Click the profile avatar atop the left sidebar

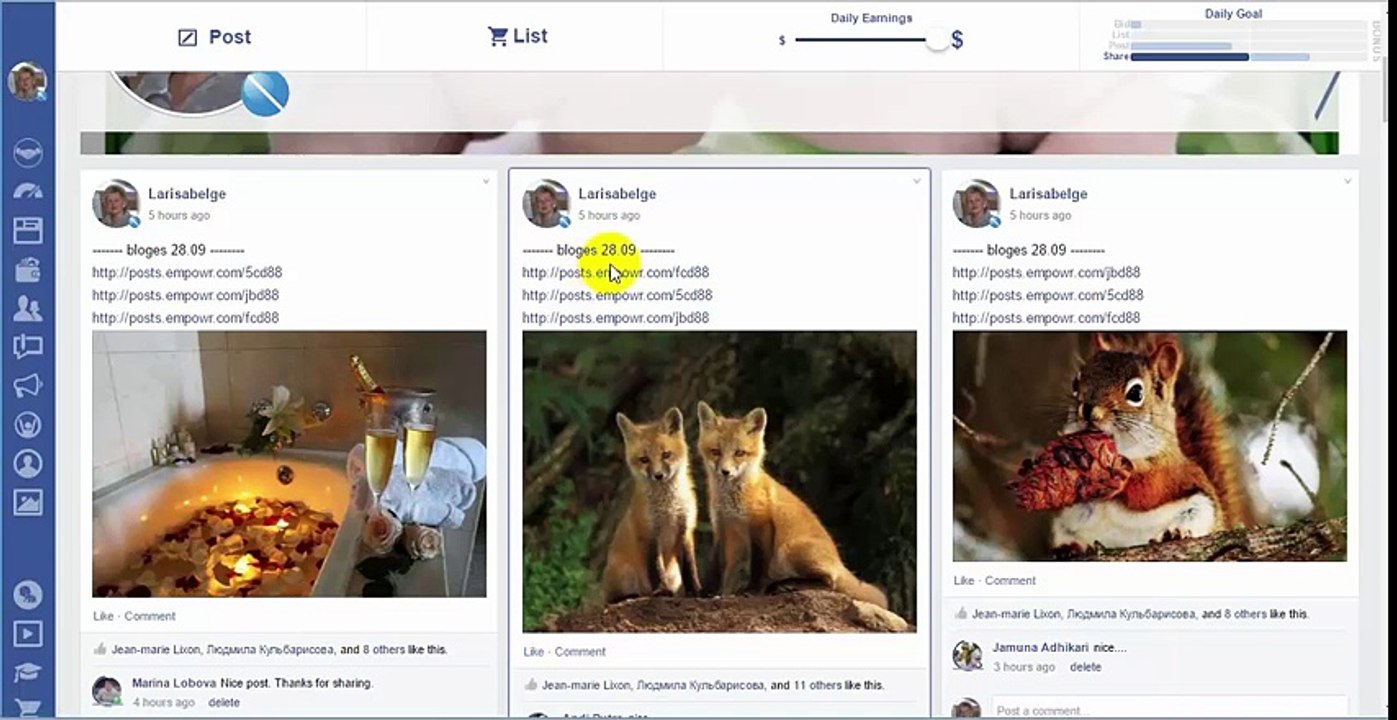tap(27, 82)
